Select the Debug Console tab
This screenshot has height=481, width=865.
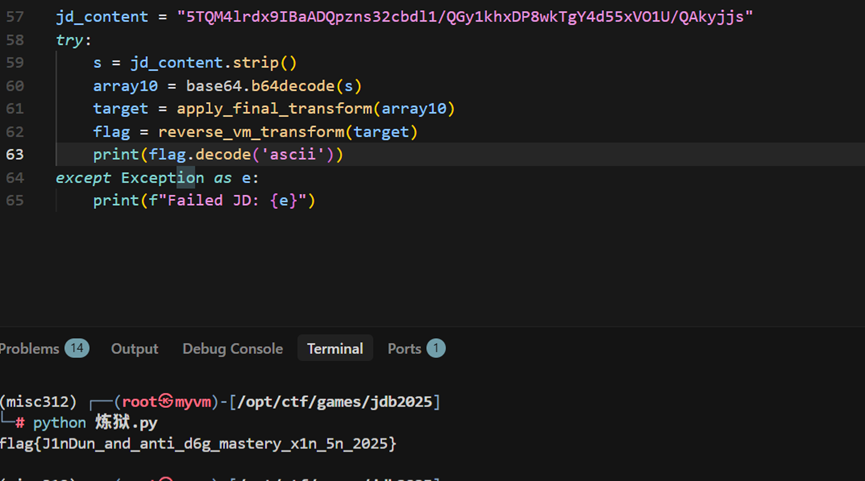click(232, 348)
